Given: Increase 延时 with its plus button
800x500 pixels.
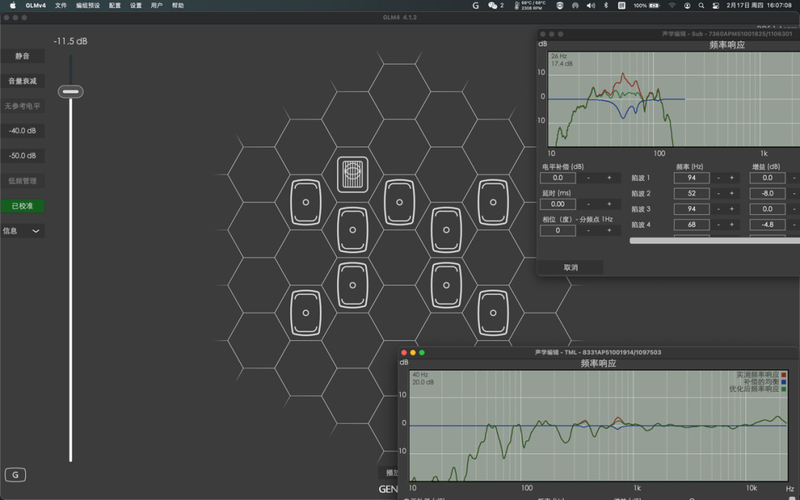Looking at the screenshot, I should (609, 204).
